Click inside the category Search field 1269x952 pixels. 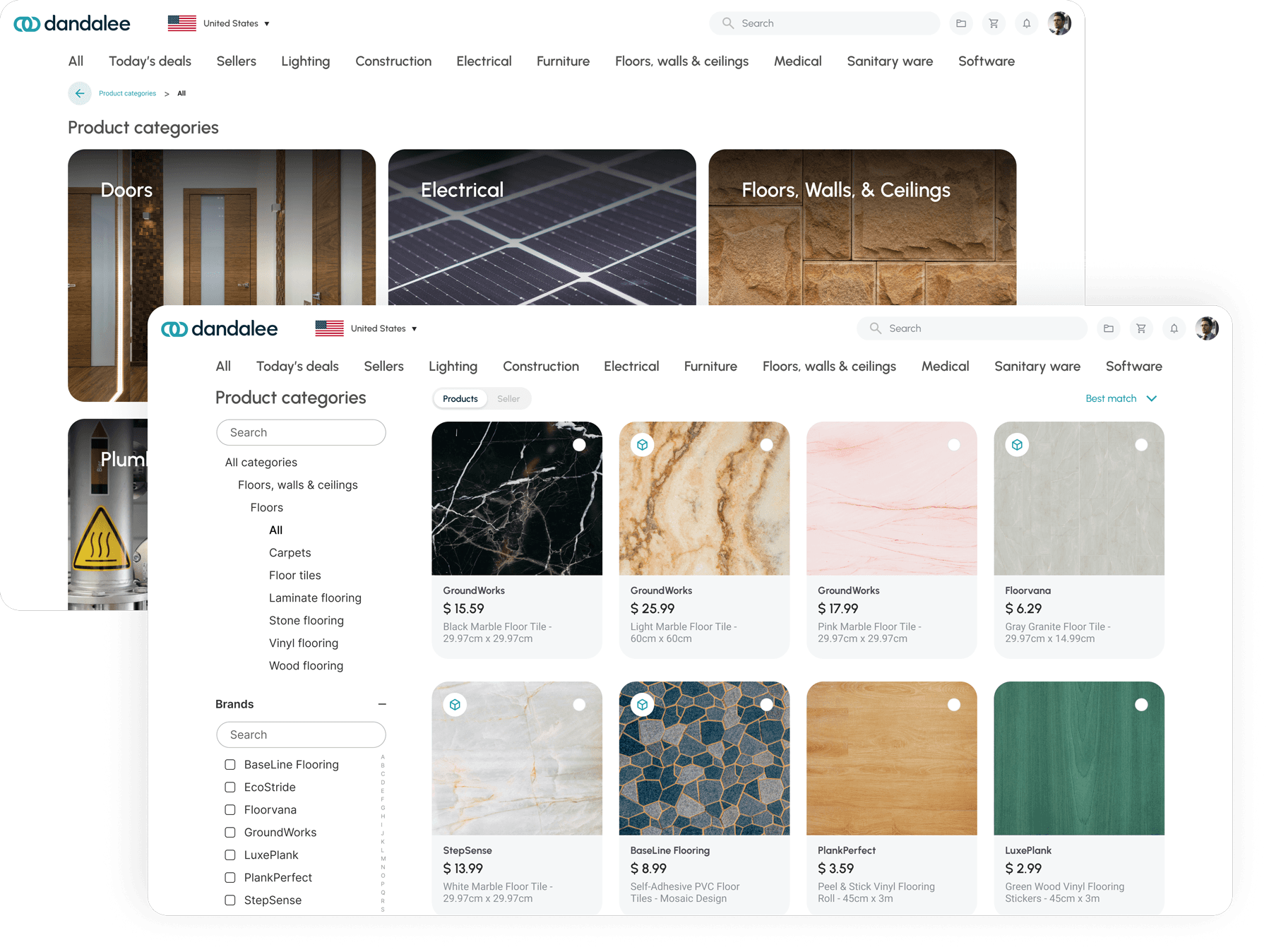301,432
